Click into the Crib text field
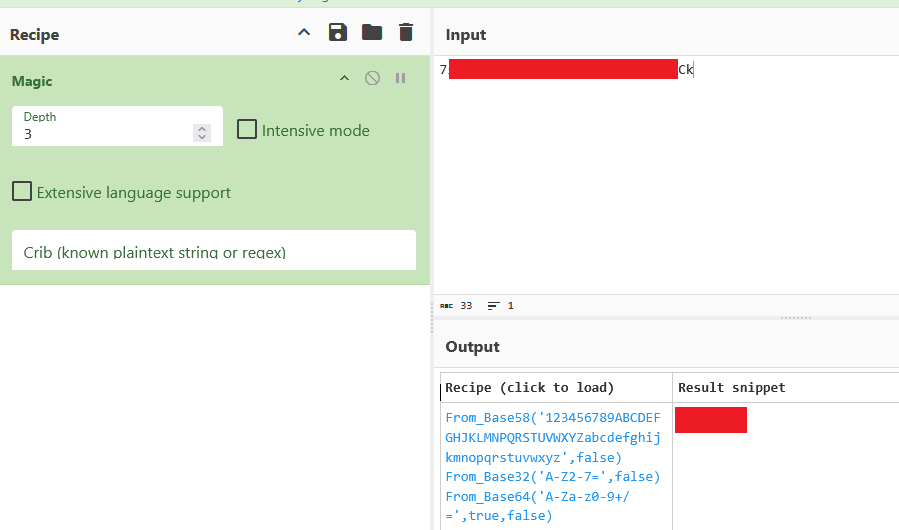The width and height of the screenshot is (899, 530). coord(213,252)
